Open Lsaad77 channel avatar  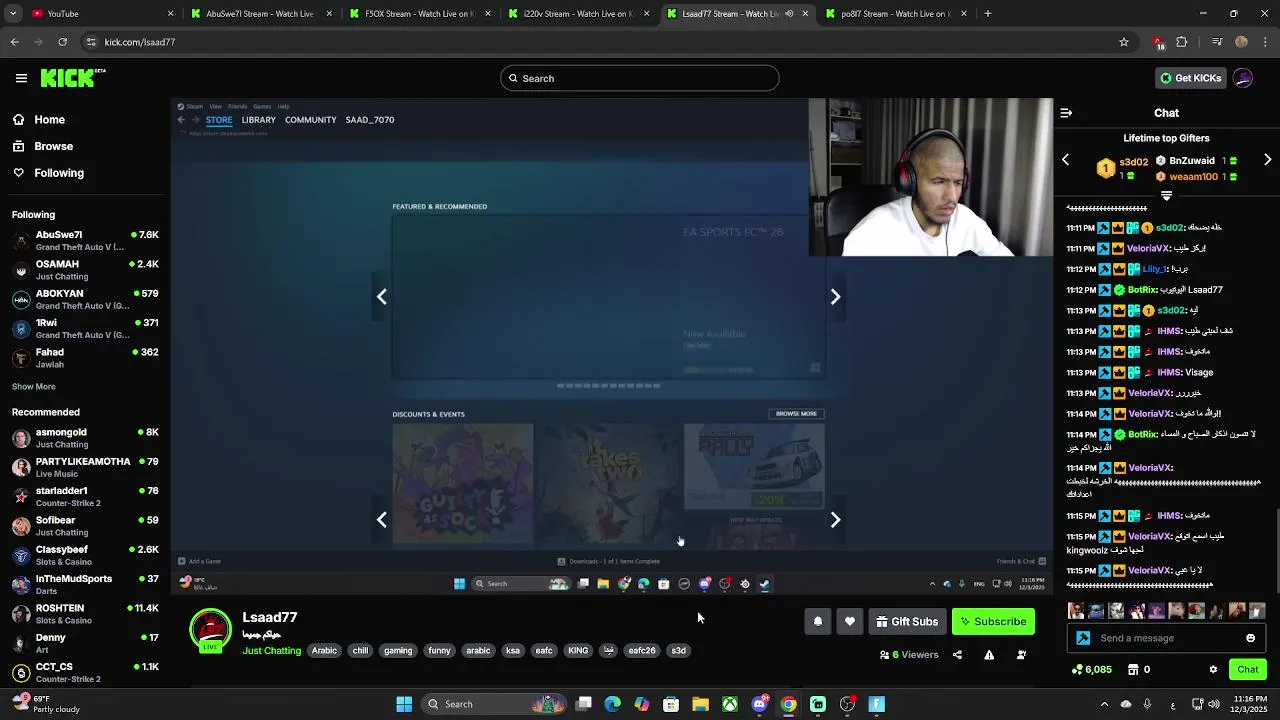coord(210,630)
